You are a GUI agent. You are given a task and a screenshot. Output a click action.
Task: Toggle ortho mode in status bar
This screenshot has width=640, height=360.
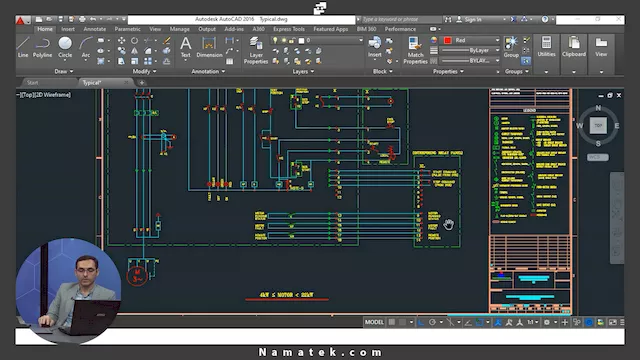point(421,322)
